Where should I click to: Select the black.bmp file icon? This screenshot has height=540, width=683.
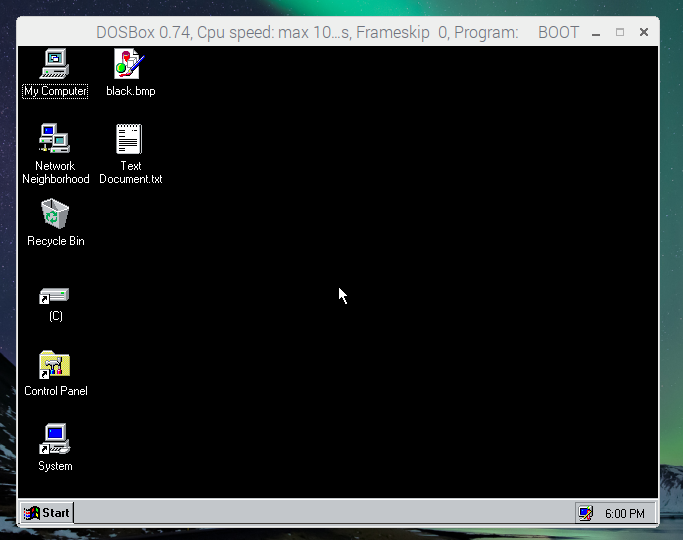[x=129, y=64]
